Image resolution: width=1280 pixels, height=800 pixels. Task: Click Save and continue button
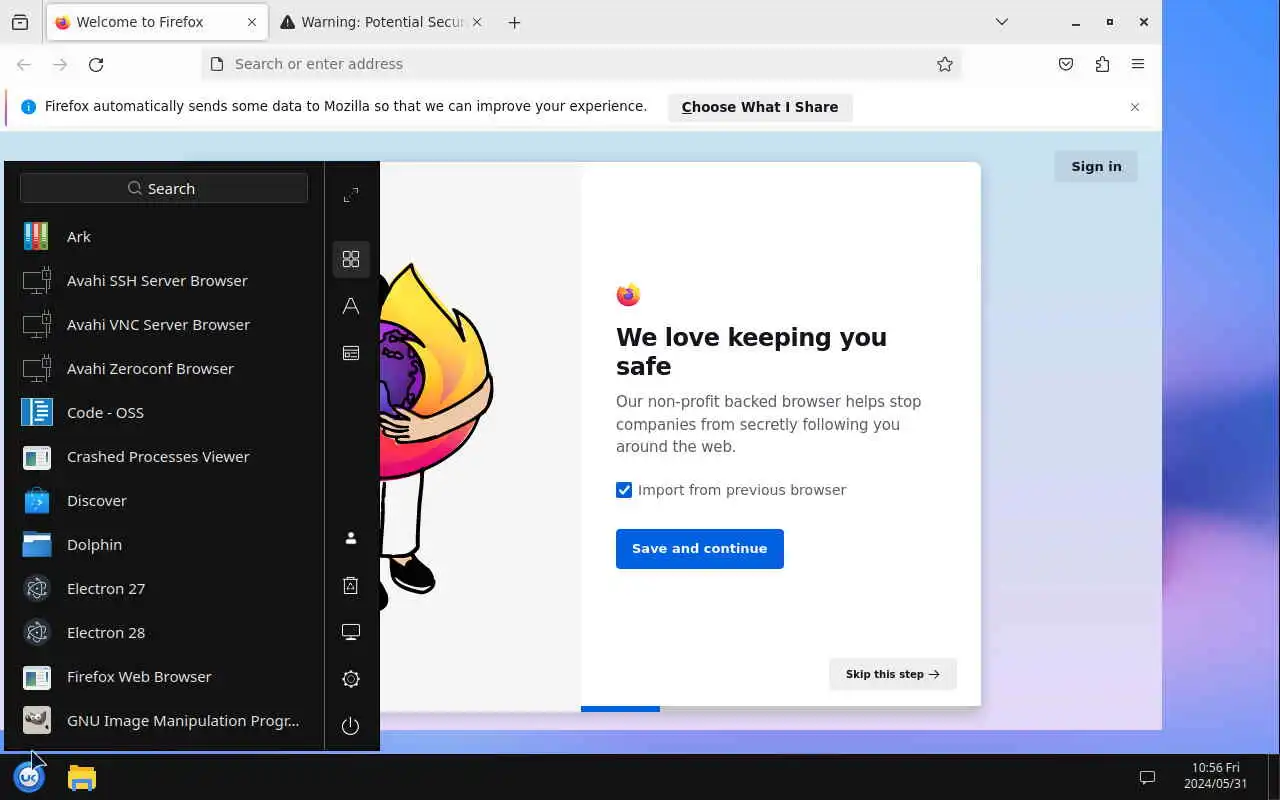point(700,549)
